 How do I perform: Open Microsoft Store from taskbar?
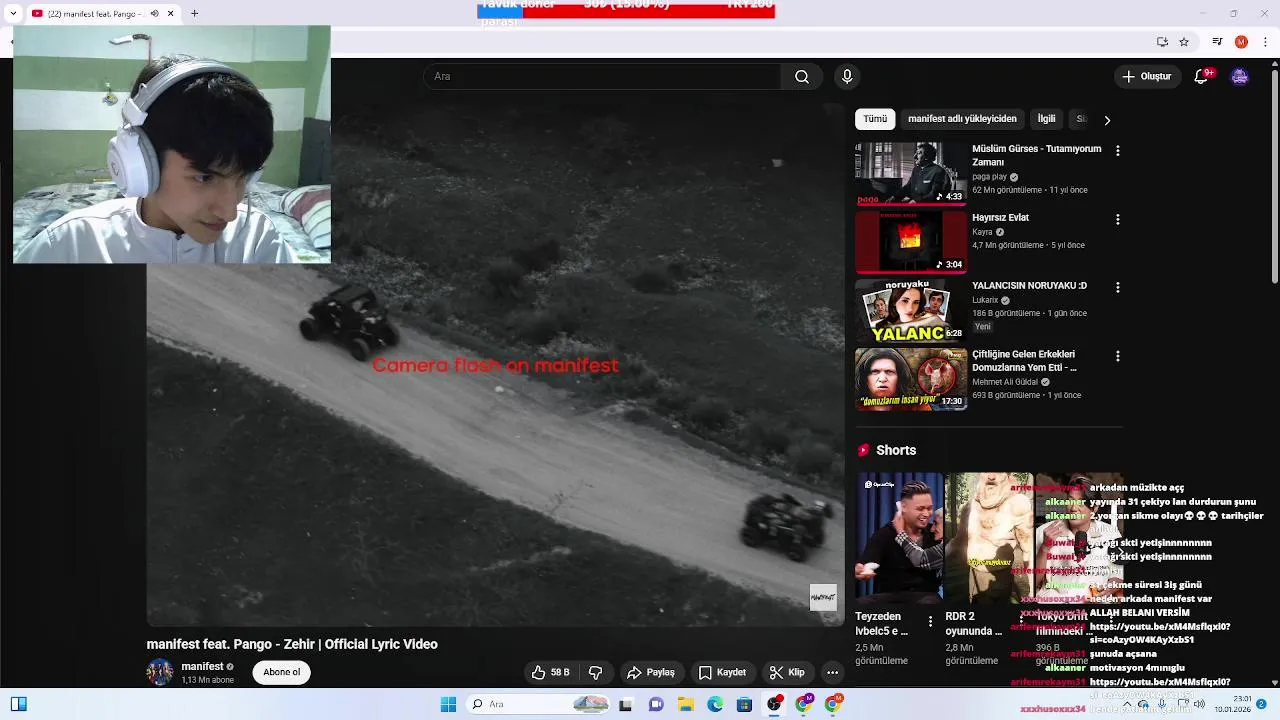(x=744, y=705)
